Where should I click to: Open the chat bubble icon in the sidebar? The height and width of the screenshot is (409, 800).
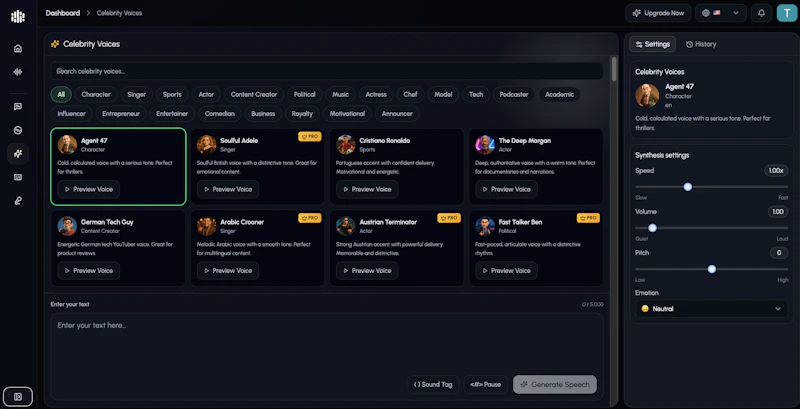(x=18, y=107)
